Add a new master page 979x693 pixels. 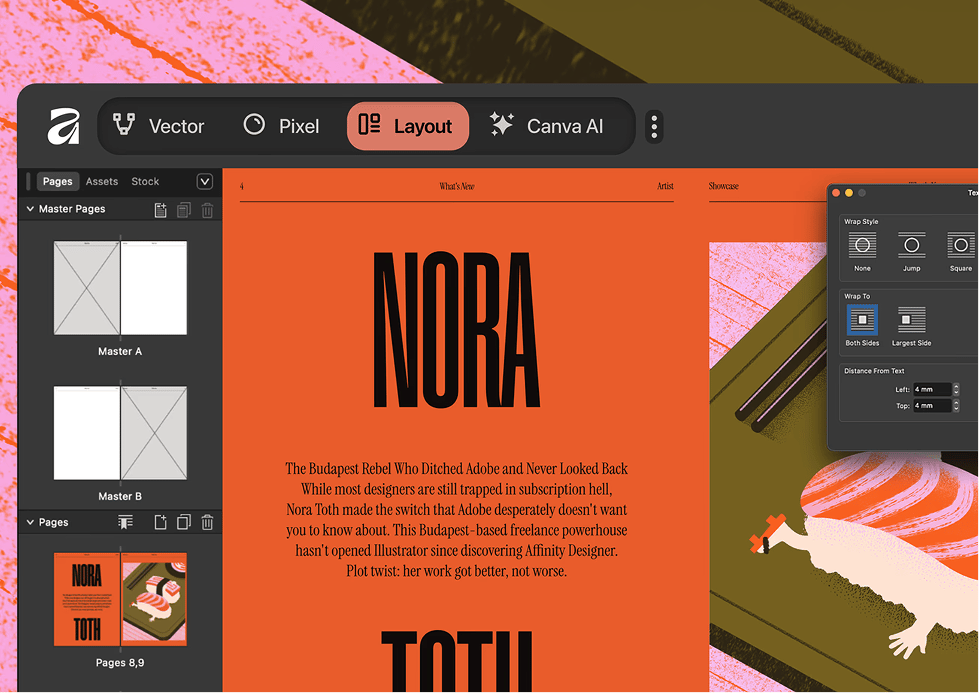click(x=160, y=210)
